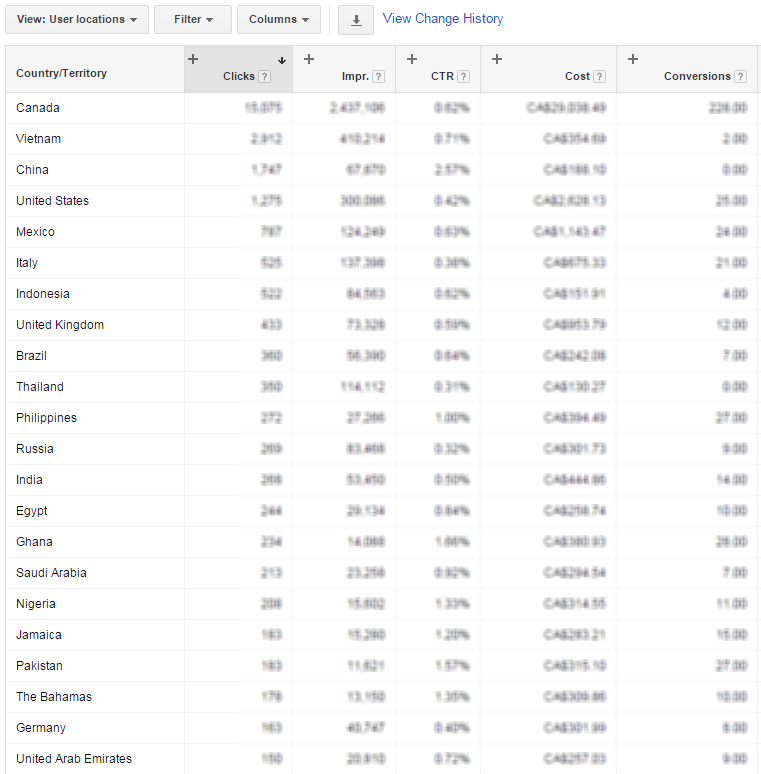Sort by the Impr. column header
This screenshot has width=761, height=774.
click(x=355, y=77)
